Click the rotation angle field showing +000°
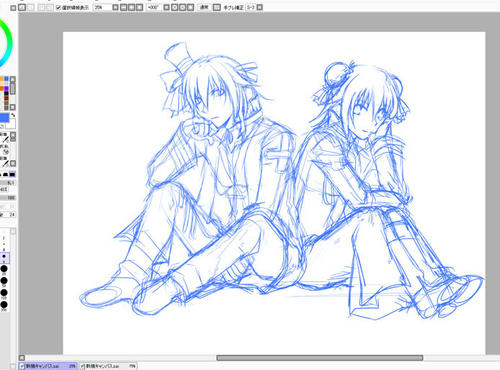The height and width of the screenshot is (370, 500). click(153, 7)
